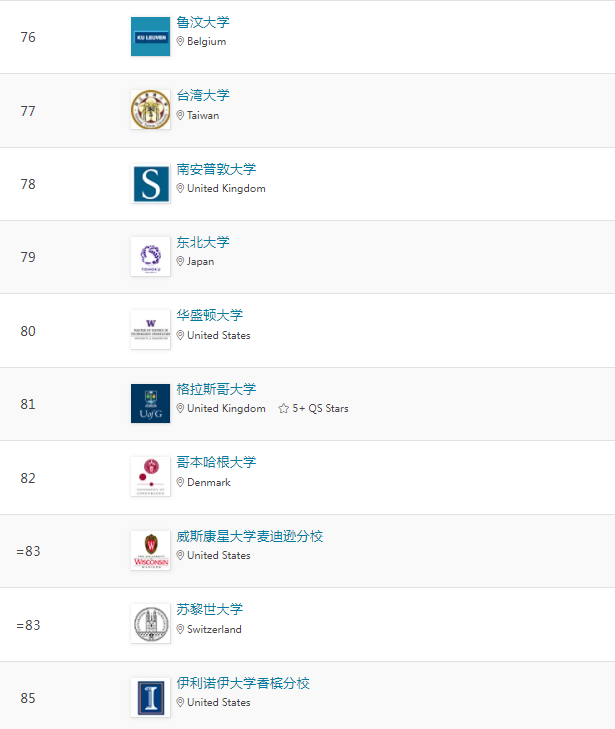Image resolution: width=615 pixels, height=729 pixels.
Task: Click the Illinois 'I' logo
Action: coord(150,698)
